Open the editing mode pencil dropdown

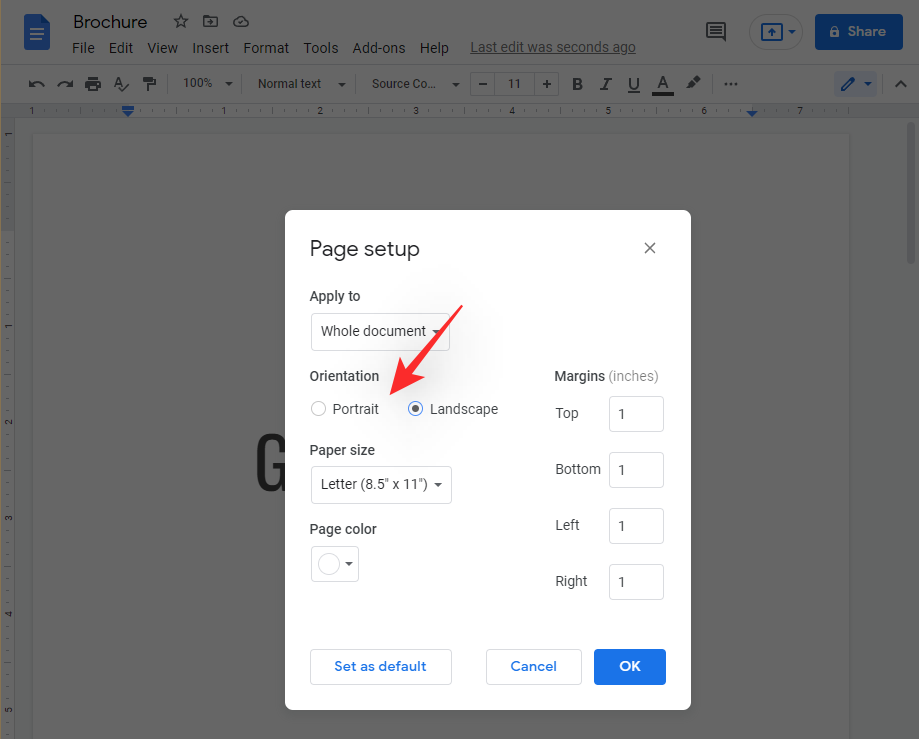click(x=855, y=84)
